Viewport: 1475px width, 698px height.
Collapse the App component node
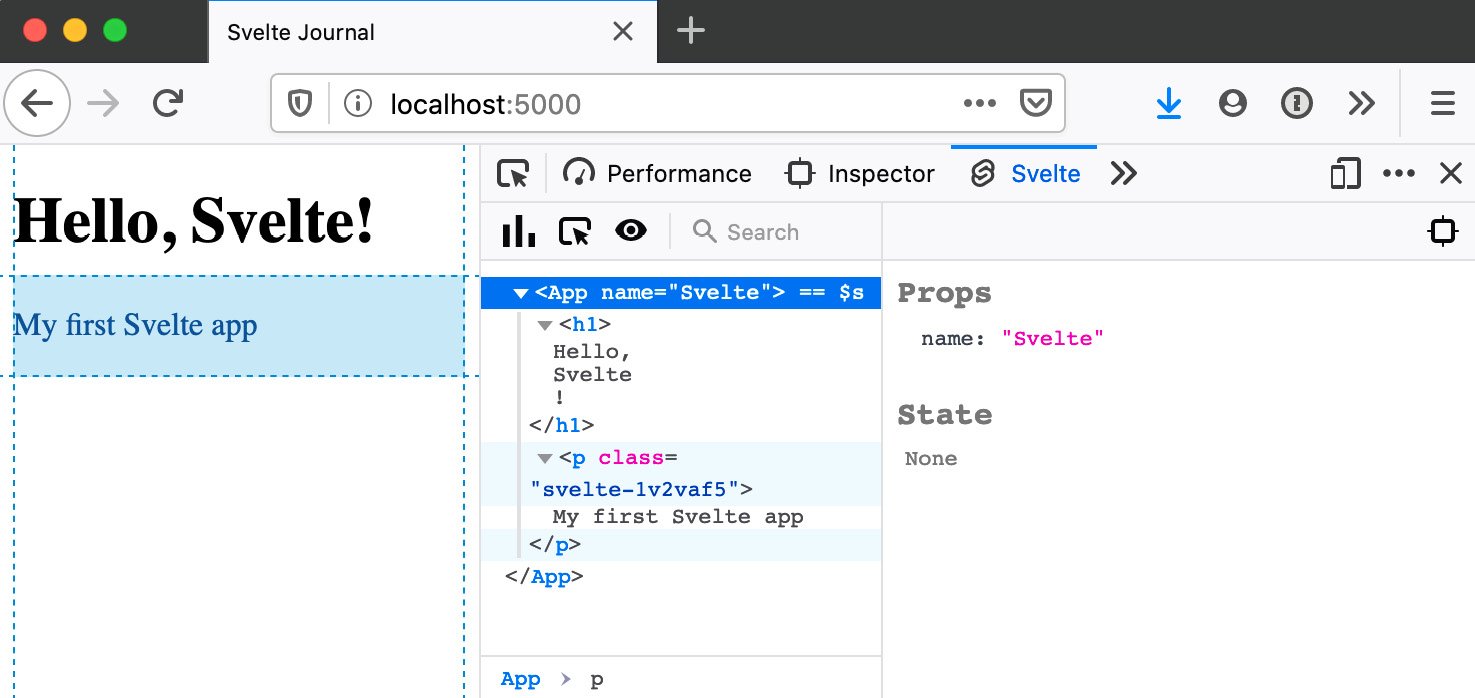(x=520, y=294)
